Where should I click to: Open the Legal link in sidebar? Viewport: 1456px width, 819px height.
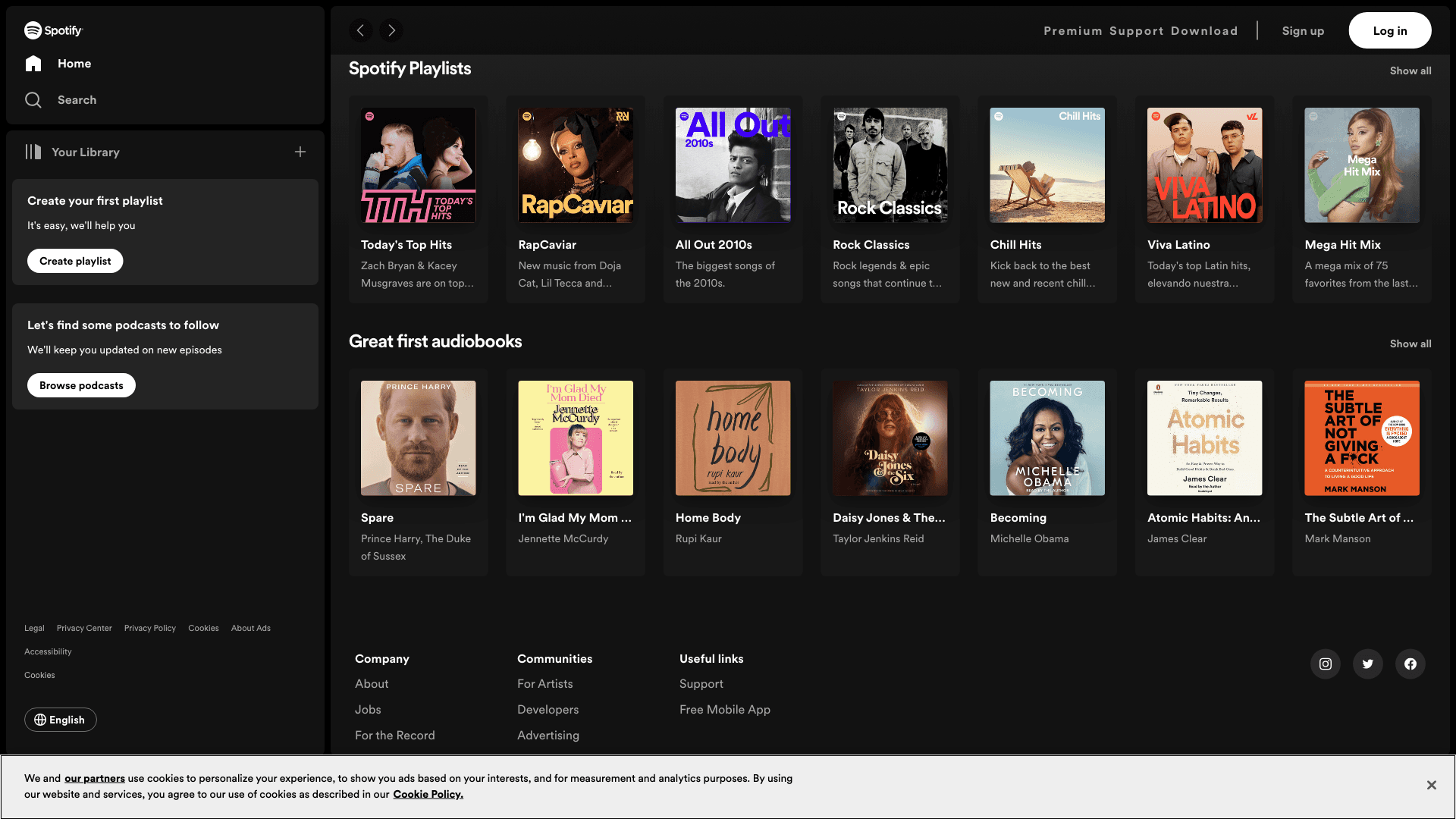(x=34, y=628)
